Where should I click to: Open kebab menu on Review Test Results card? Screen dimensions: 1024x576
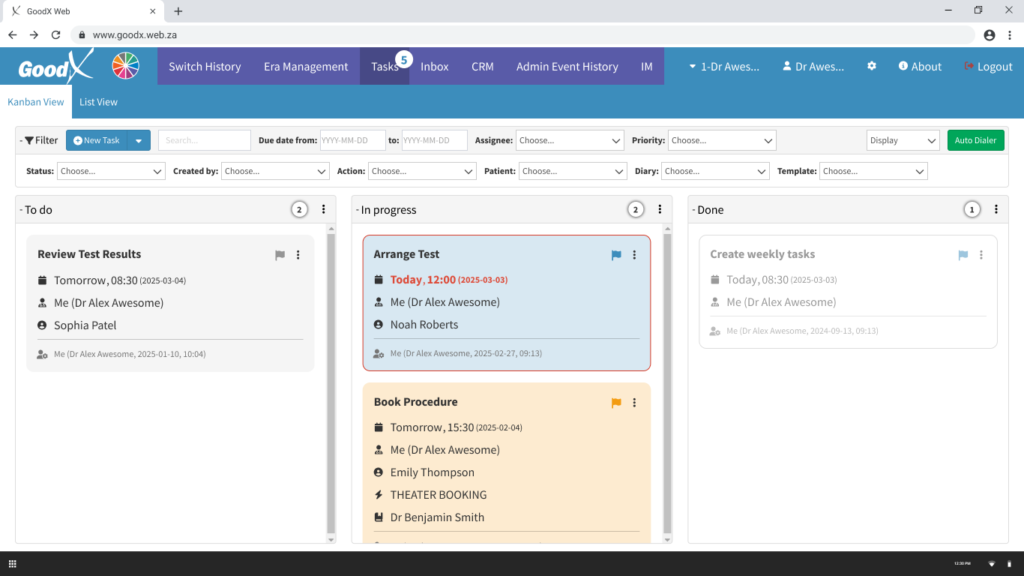point(298,255)
